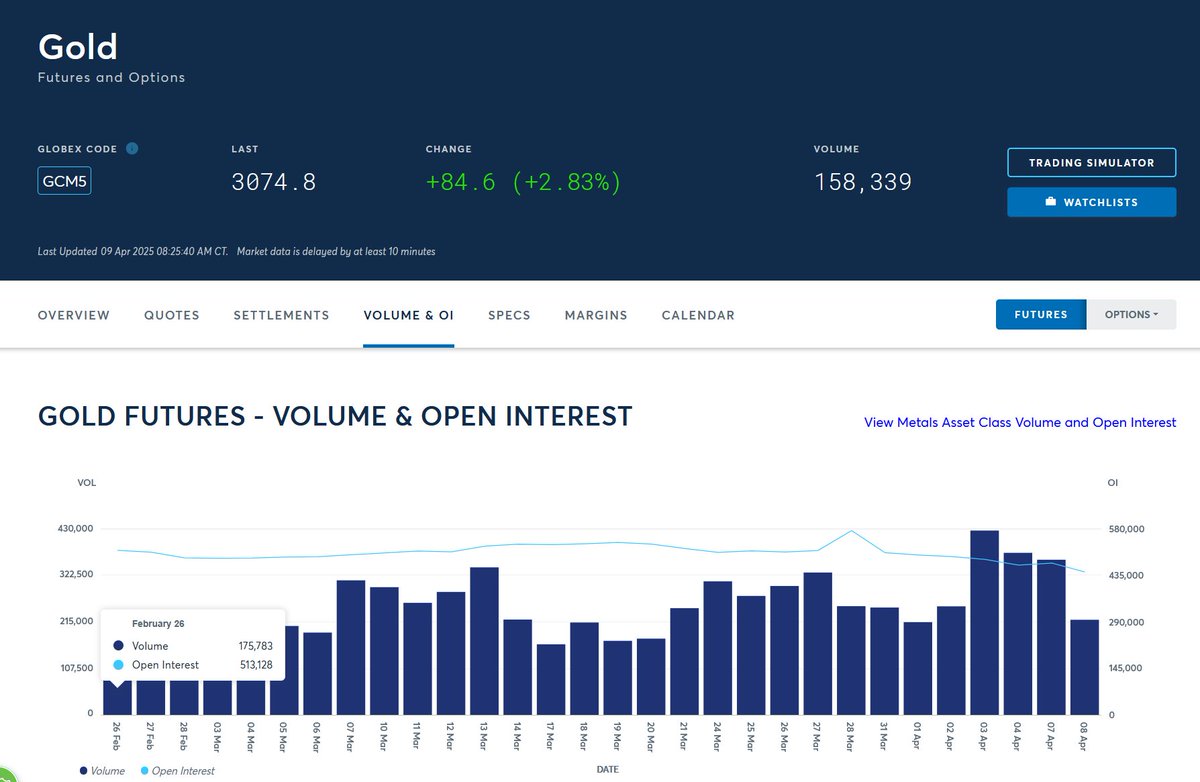Select the Volume & OI tab
This screenshot has width=1200, height=782.
click(409, 315)
